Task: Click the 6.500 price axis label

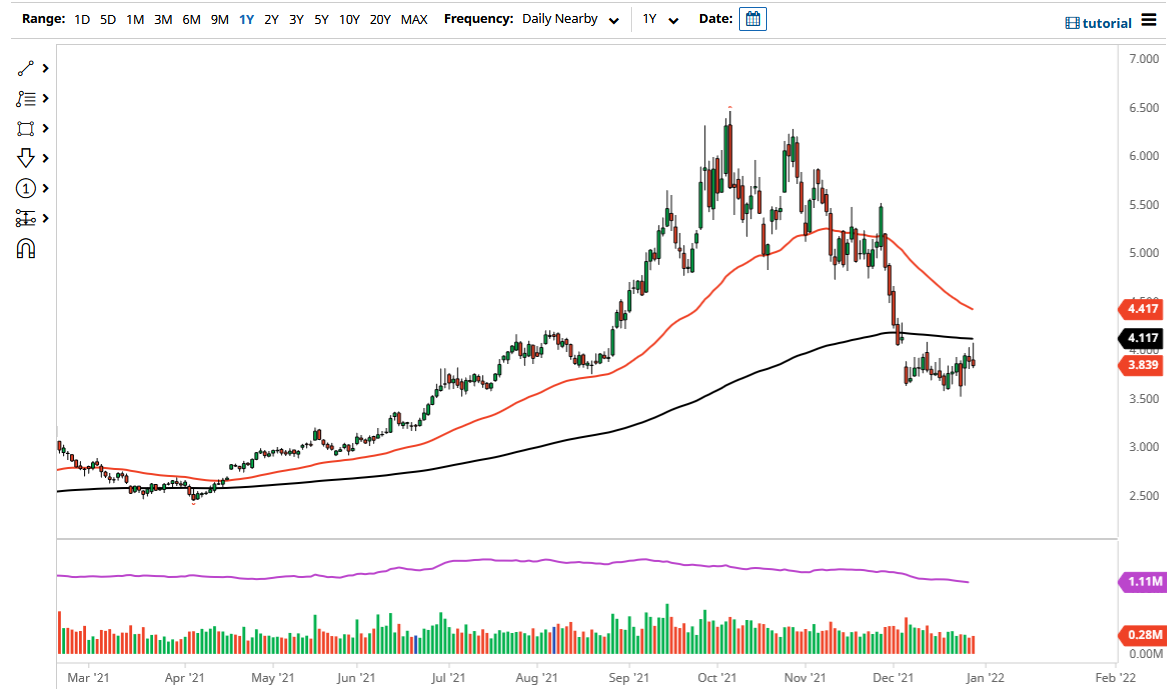Action: (1144, 108)
